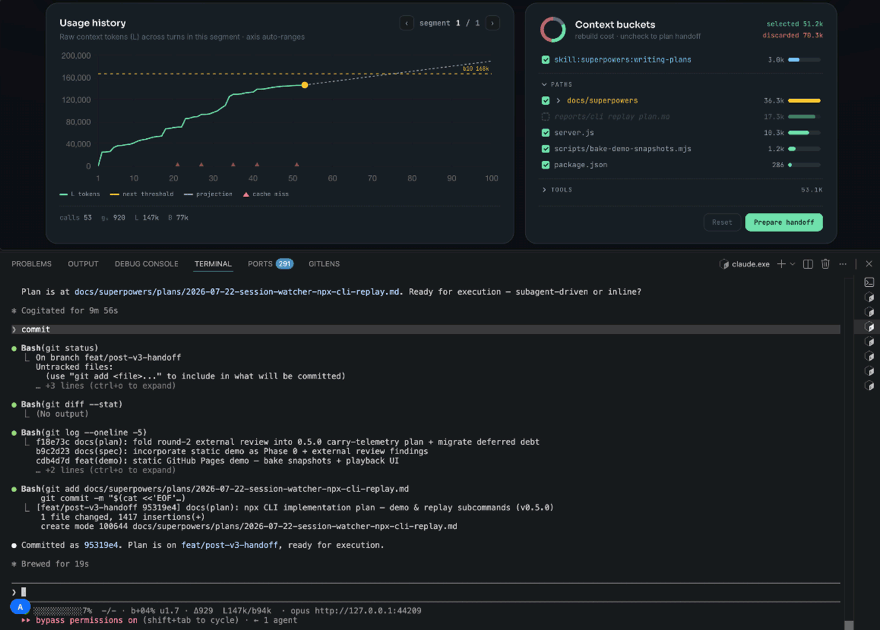Open launch profile dropdown next to plus
Screen dimensions: 880x630
[x=792, y=264]
